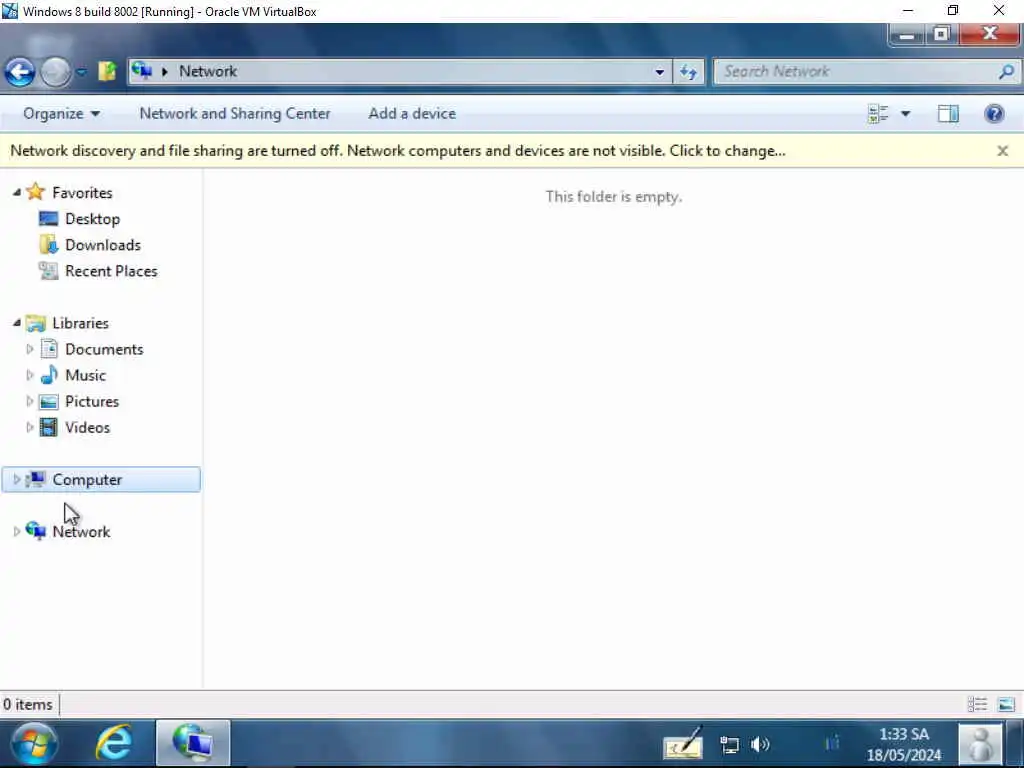Click the Network breadcrumb text in the address bar
1024x768 pixels.
coord(208,71)
